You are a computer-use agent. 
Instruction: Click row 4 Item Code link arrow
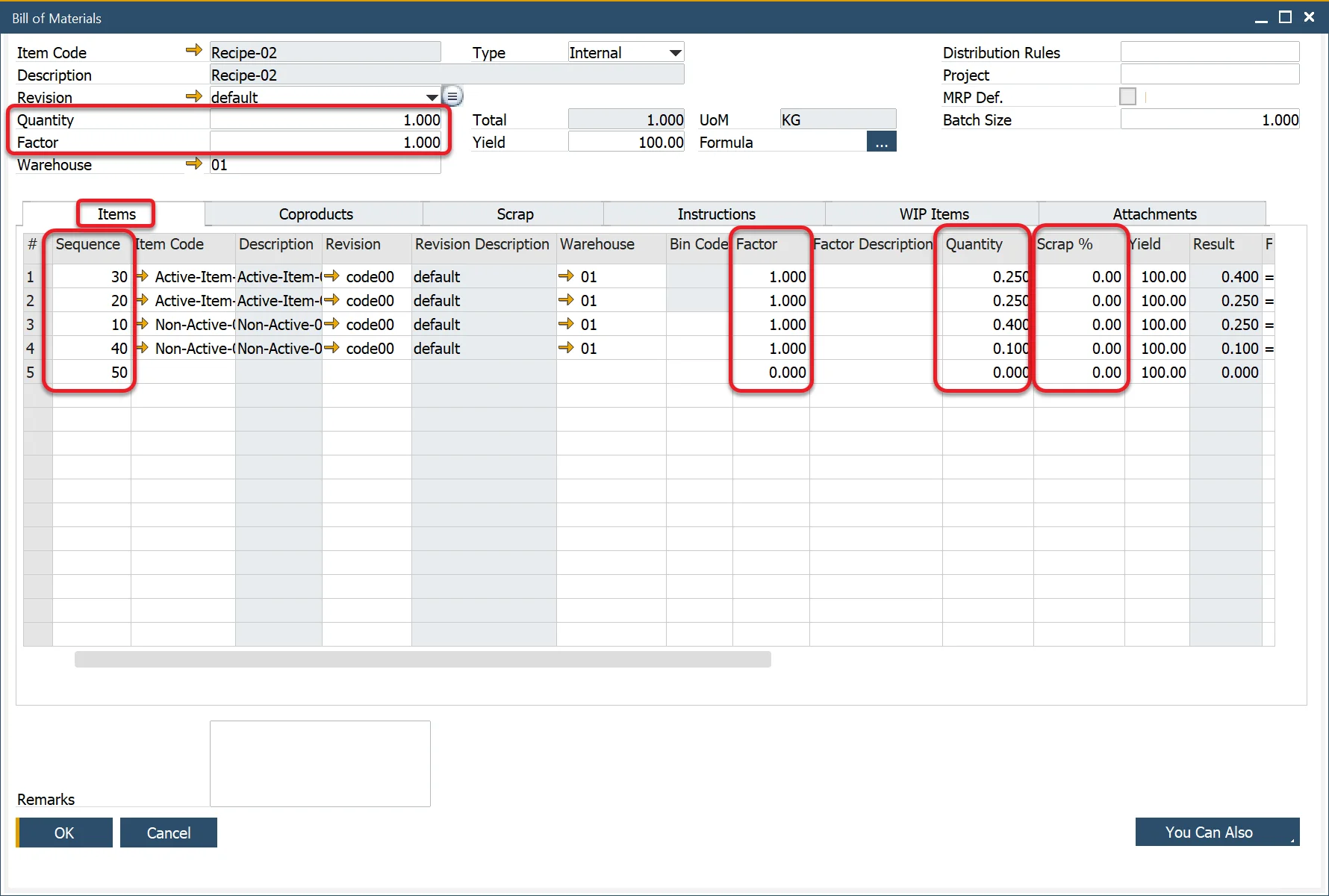pyautogui.click(x=142, y=348)
